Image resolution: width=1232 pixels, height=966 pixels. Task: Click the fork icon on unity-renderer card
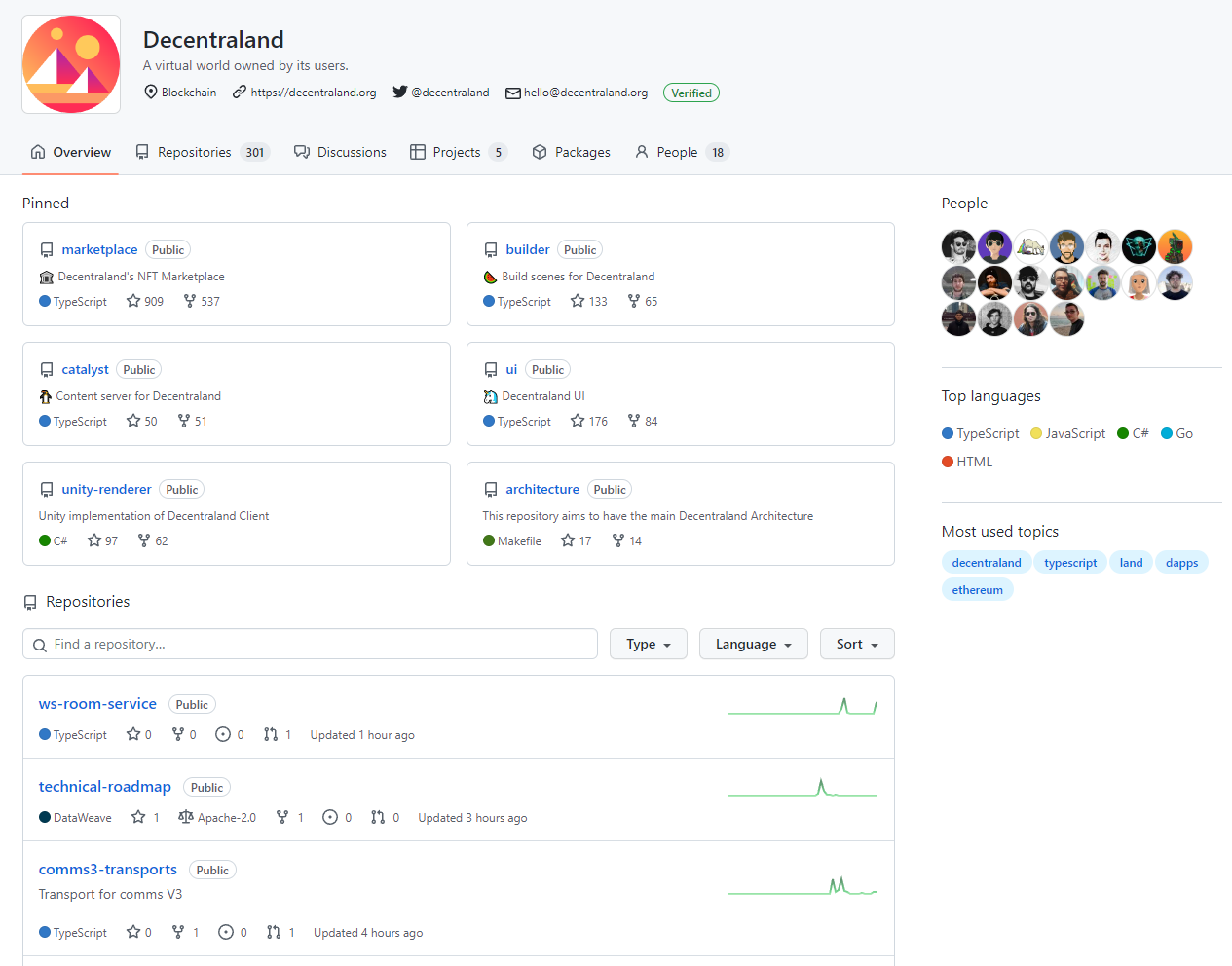[x=144, y=540]
